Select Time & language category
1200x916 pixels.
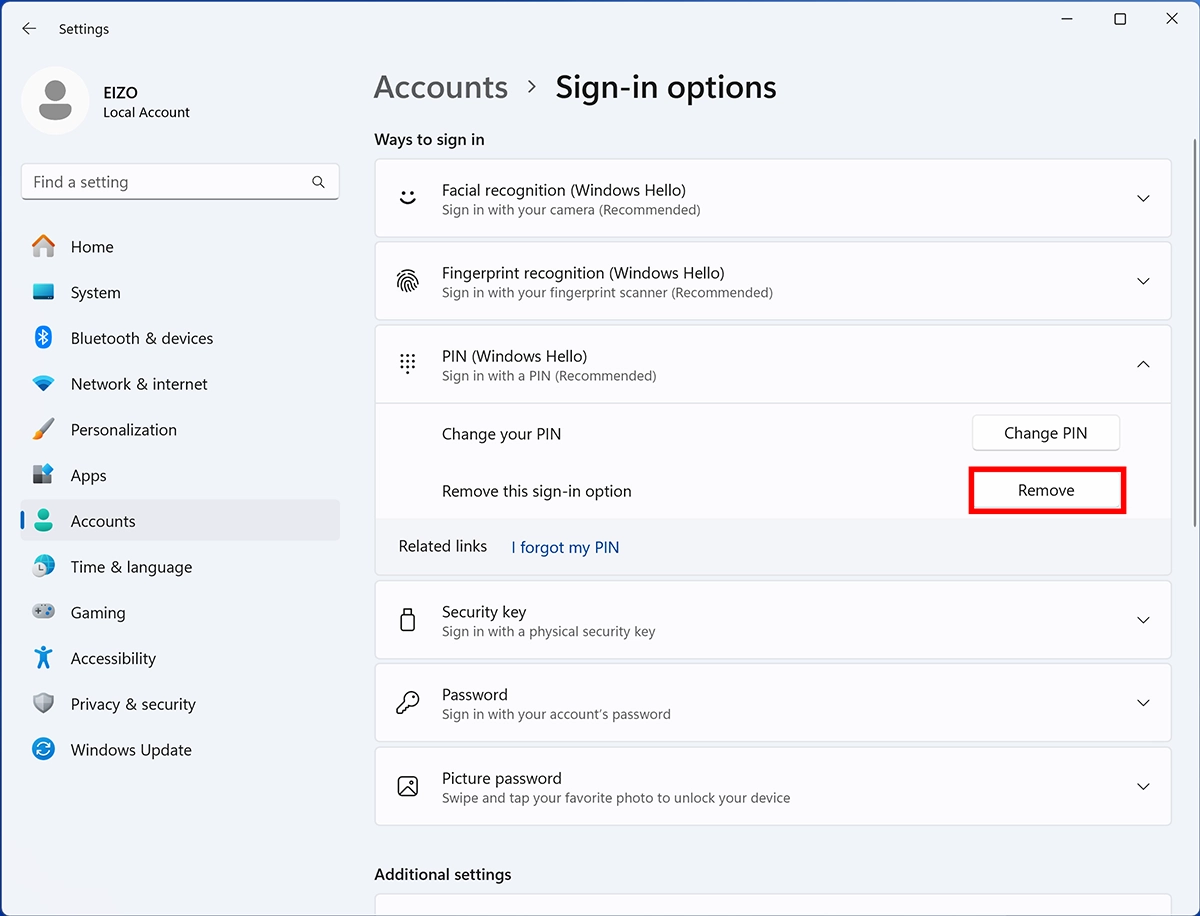click(180, 567)
